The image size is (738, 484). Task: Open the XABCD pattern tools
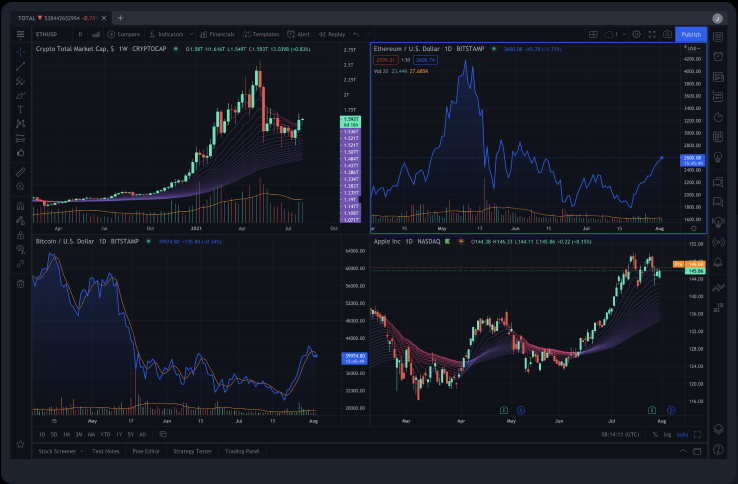click(20, 124)
